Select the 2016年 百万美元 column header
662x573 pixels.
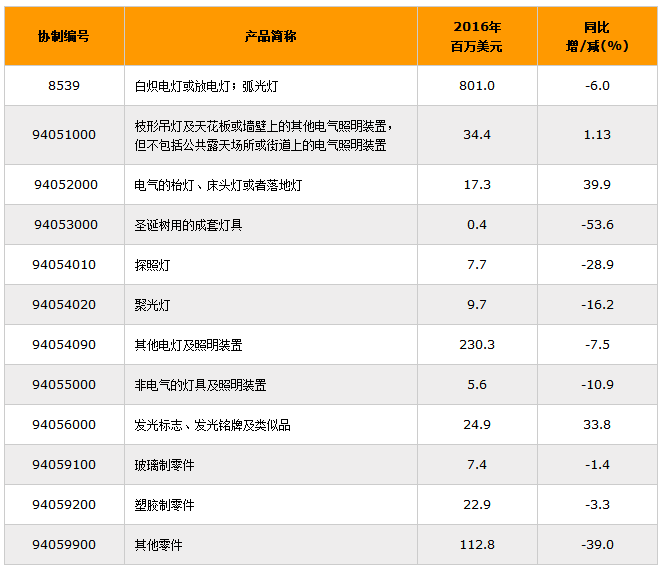click(477, 36)
